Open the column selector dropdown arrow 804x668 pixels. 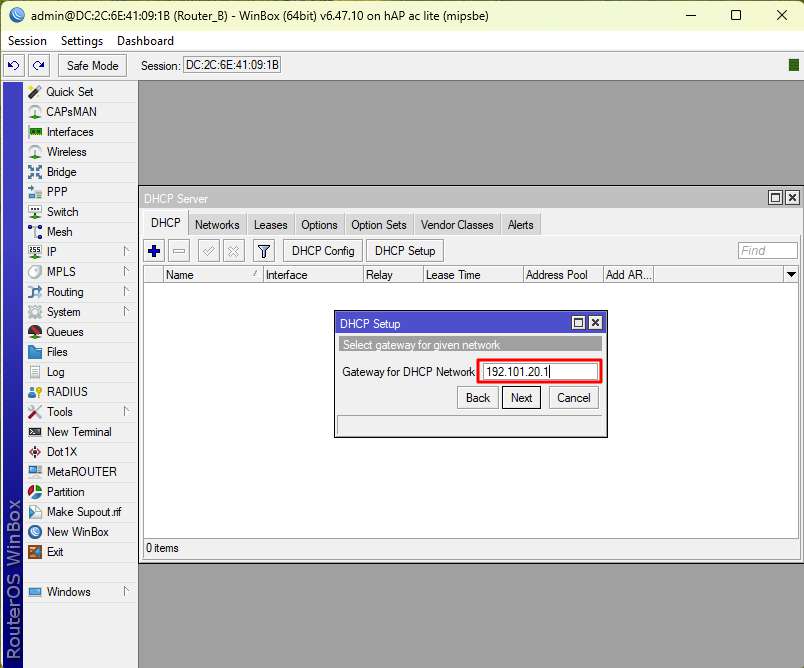(791, 275)
